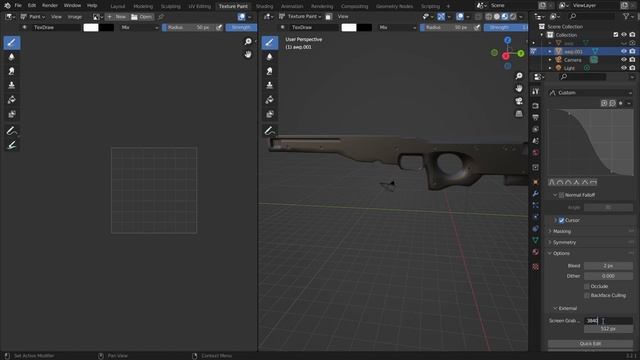The height and width of the screenshot is (360, 640).
Task: Toggle Collection exclude checkbox in outliner
Action: 616,35
